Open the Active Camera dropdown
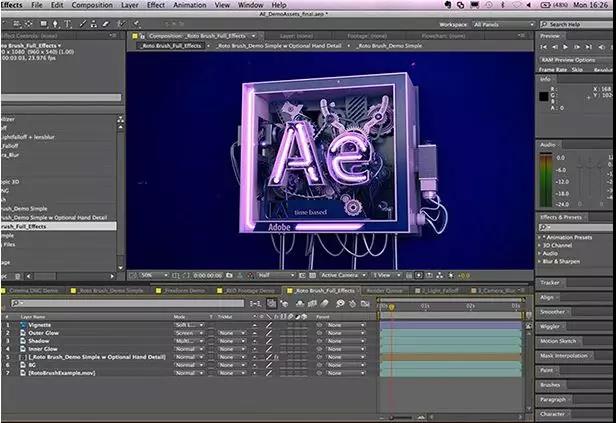This screenshot has height=423, width=616. click(x=343, y=275)
